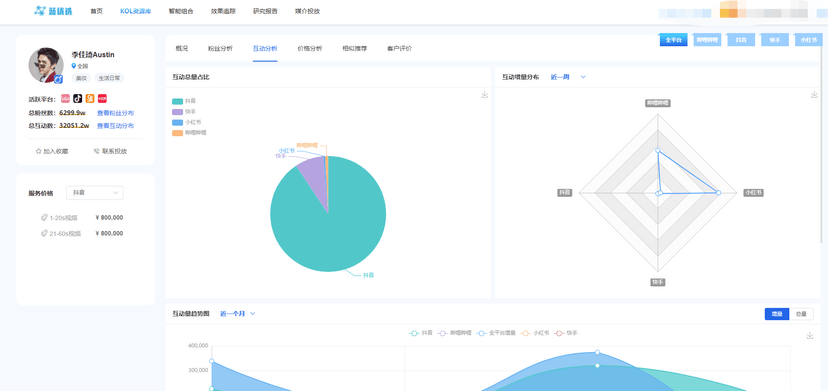Image resolution: width=828 pixels, height=391 pixels.
Task: Toggle the 抖音 pie legend swatch
Action: [178, 101]
